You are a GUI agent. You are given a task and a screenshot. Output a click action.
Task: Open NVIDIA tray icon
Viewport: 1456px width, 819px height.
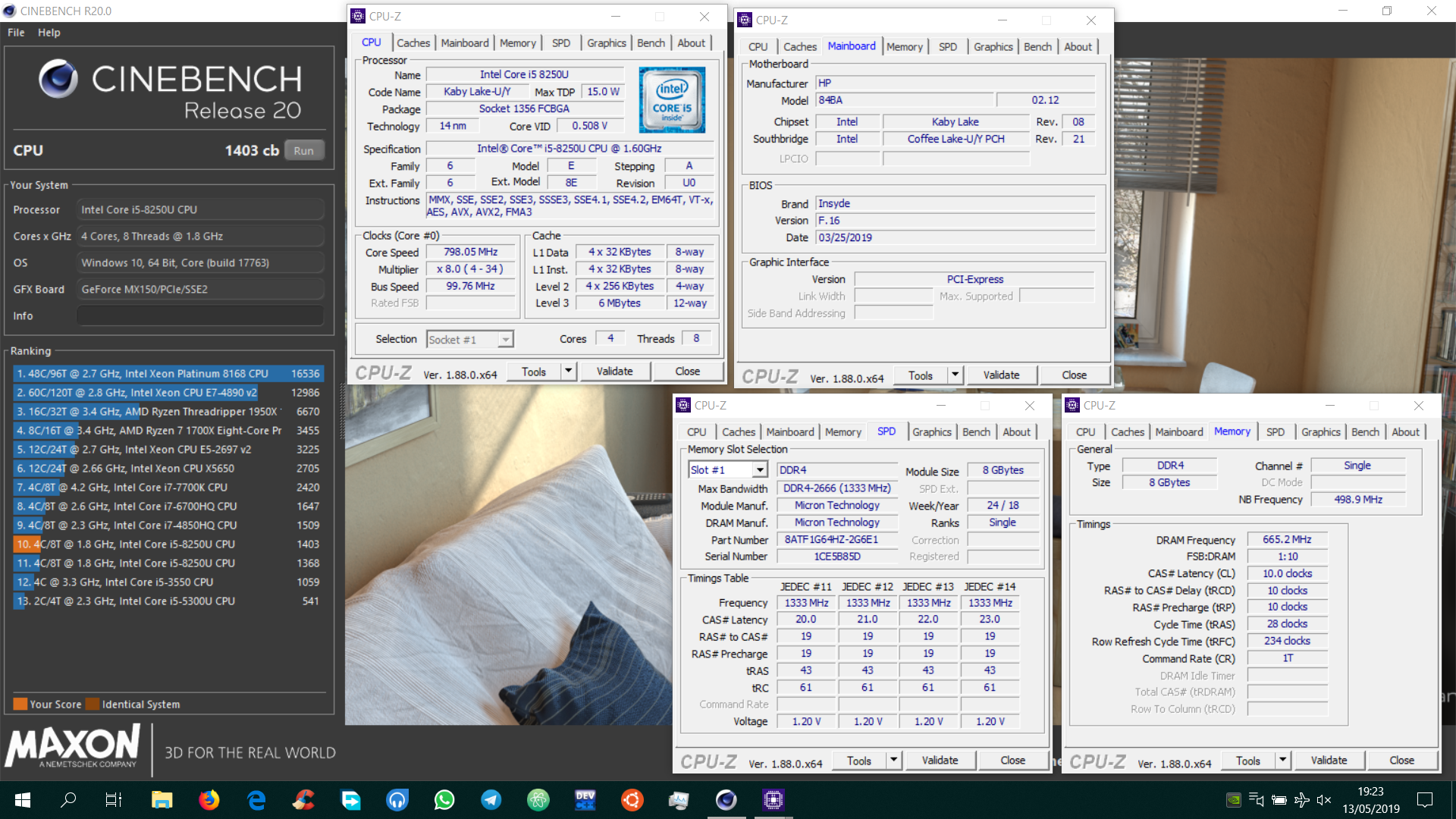[x=1234, y=800]
